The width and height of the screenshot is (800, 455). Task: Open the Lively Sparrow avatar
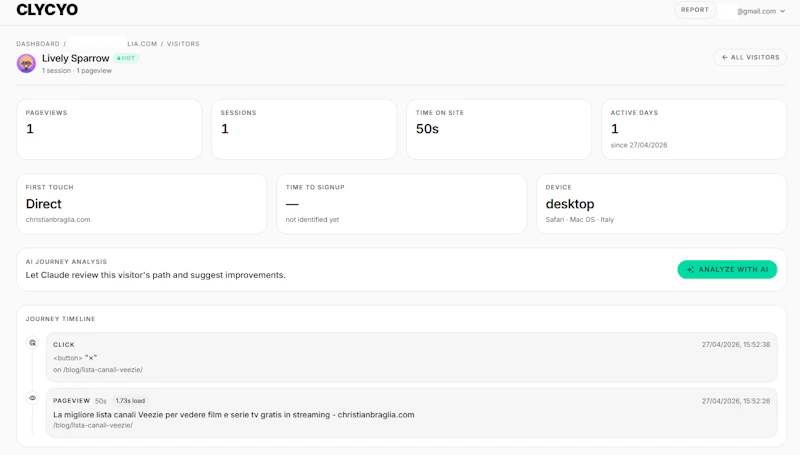click(26, 63)
